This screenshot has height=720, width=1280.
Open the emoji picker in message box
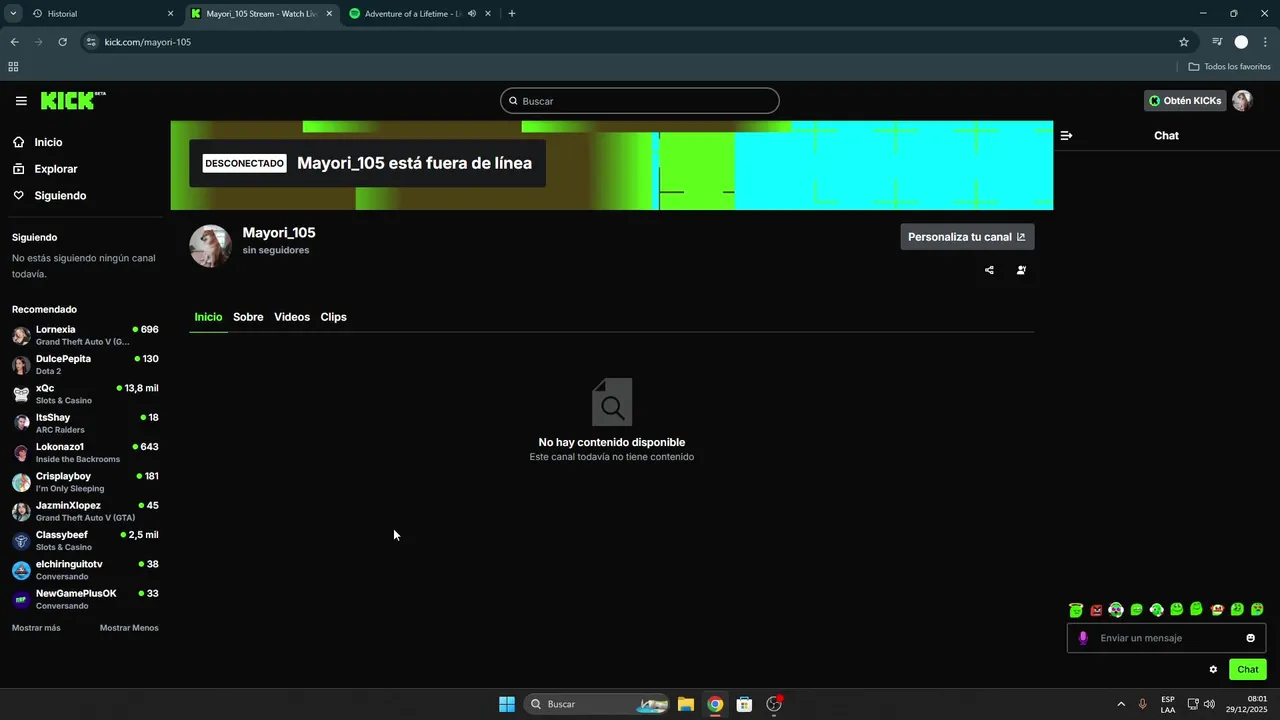click(1250, 638)
